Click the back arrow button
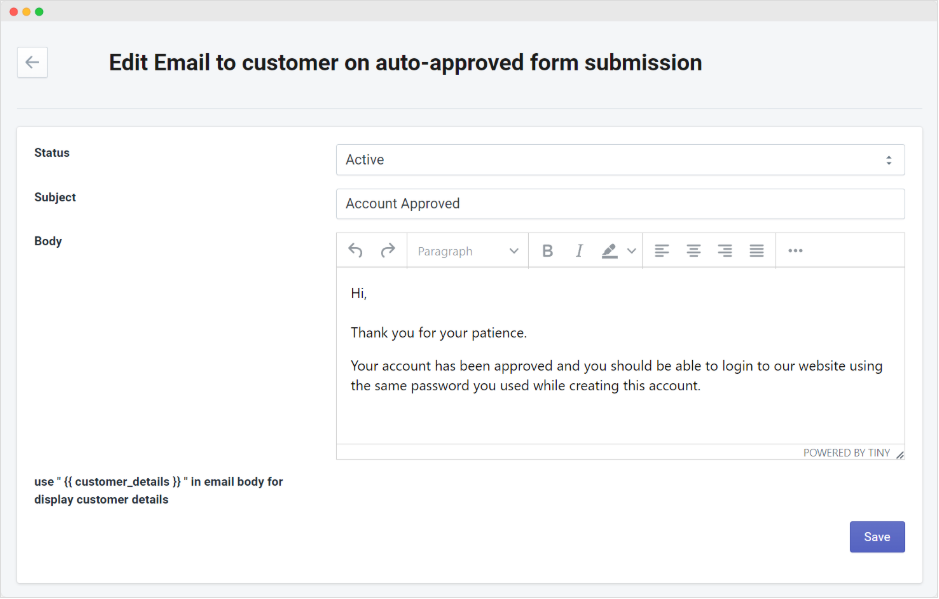The width and height of the screenshot is (939, 599). click(x=32, y=62)
